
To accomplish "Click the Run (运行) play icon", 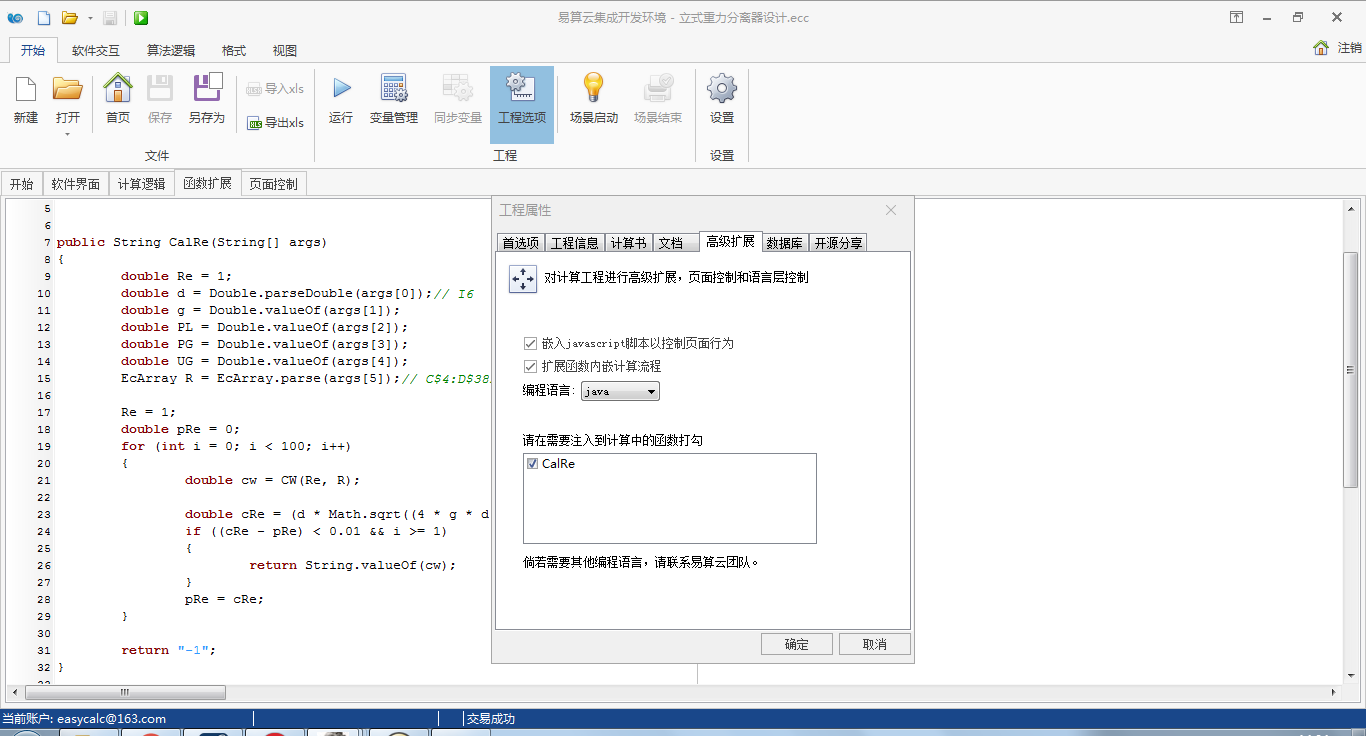I will tap(341, 90).
